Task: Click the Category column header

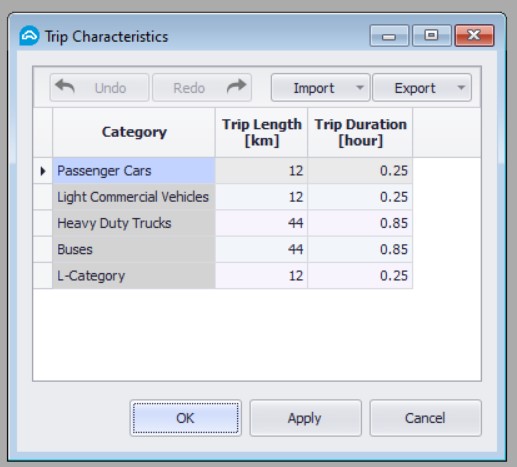Action: (x=134, y=132)
